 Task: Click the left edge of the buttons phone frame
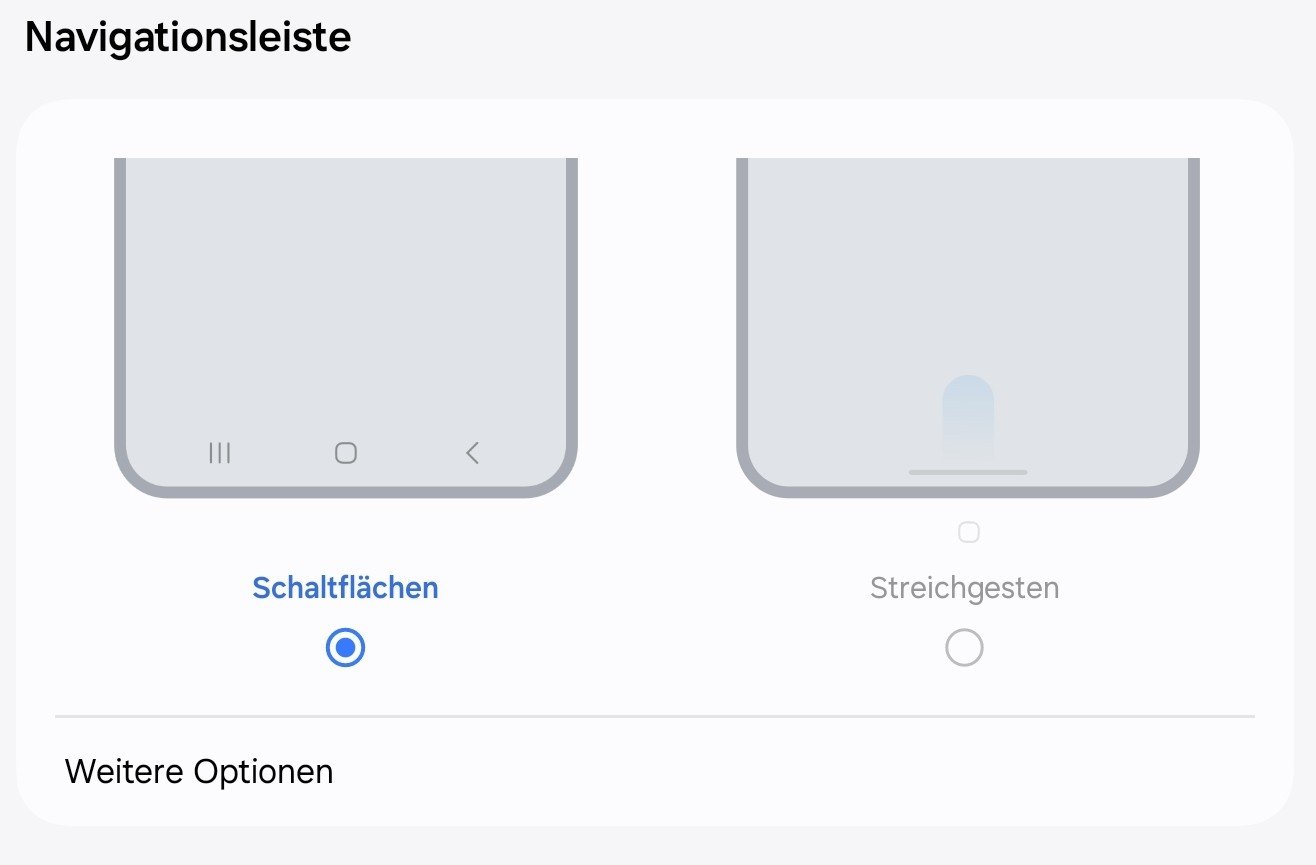tap(120, 300)
